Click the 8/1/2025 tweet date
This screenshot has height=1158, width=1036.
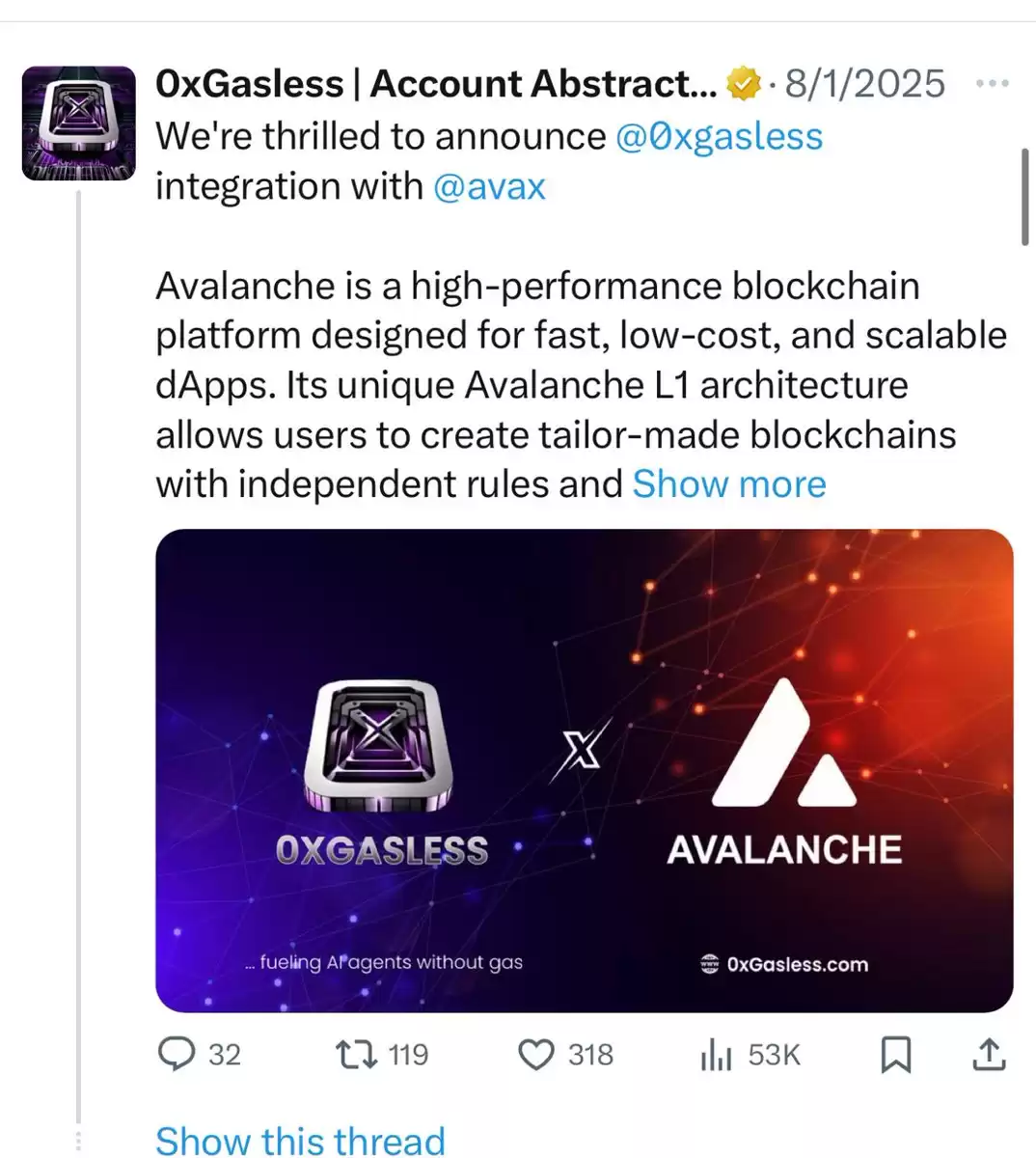tap(864, 84)
